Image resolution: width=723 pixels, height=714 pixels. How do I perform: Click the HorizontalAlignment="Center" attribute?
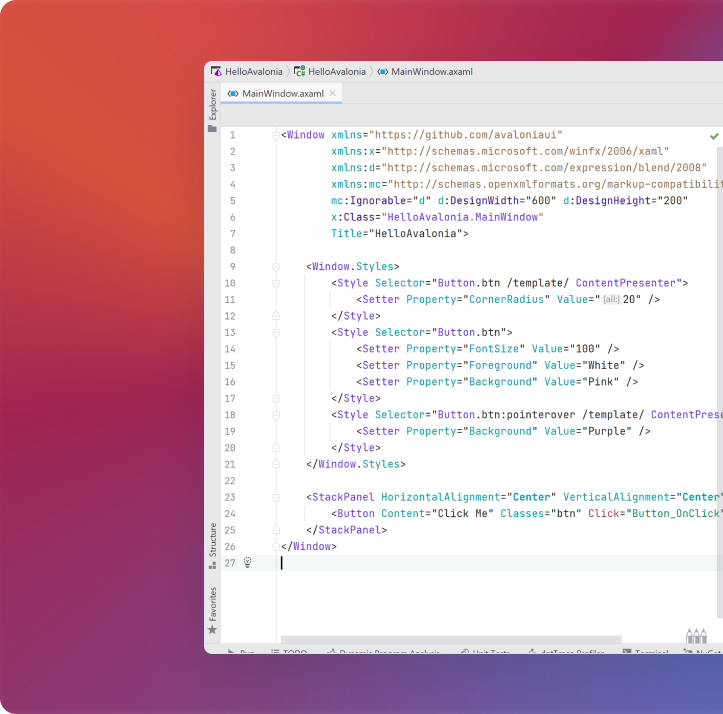click(468, 497)
